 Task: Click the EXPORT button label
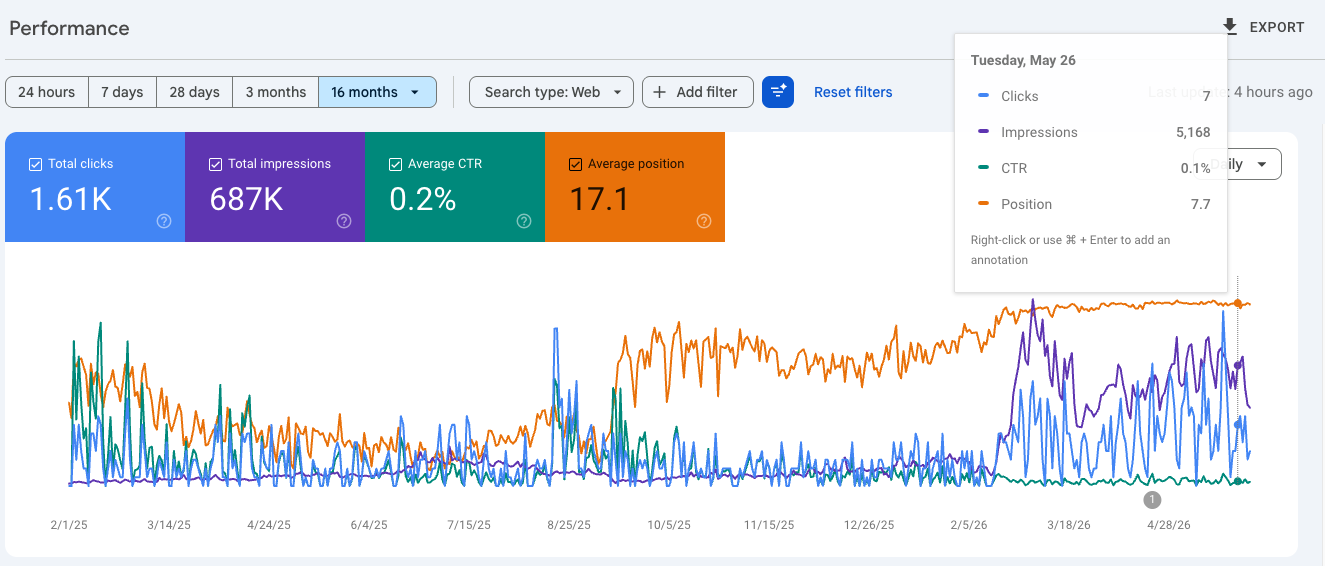pyautogui.click(x=1277, y=27)
